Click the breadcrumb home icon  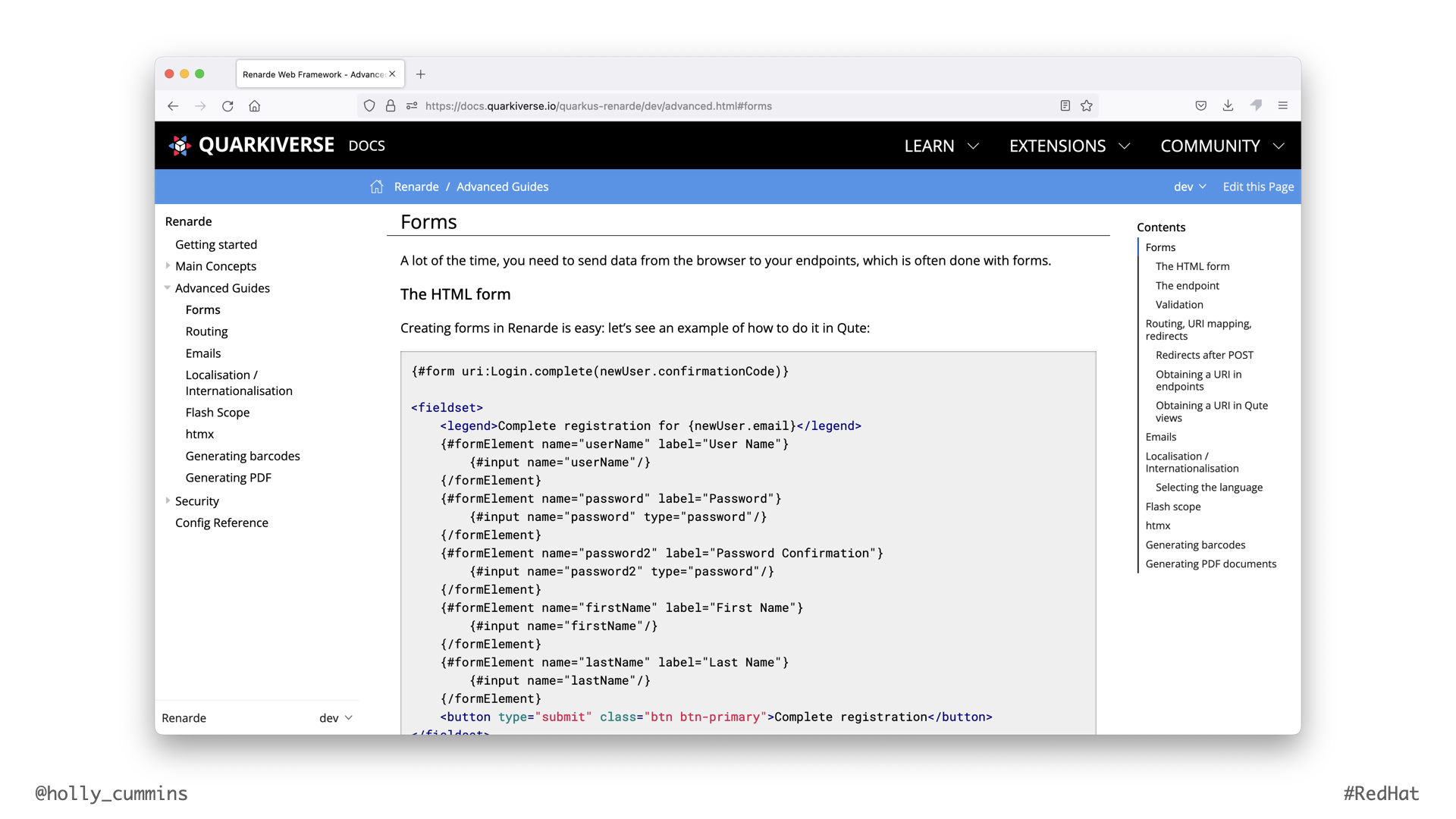coord(376,187)
